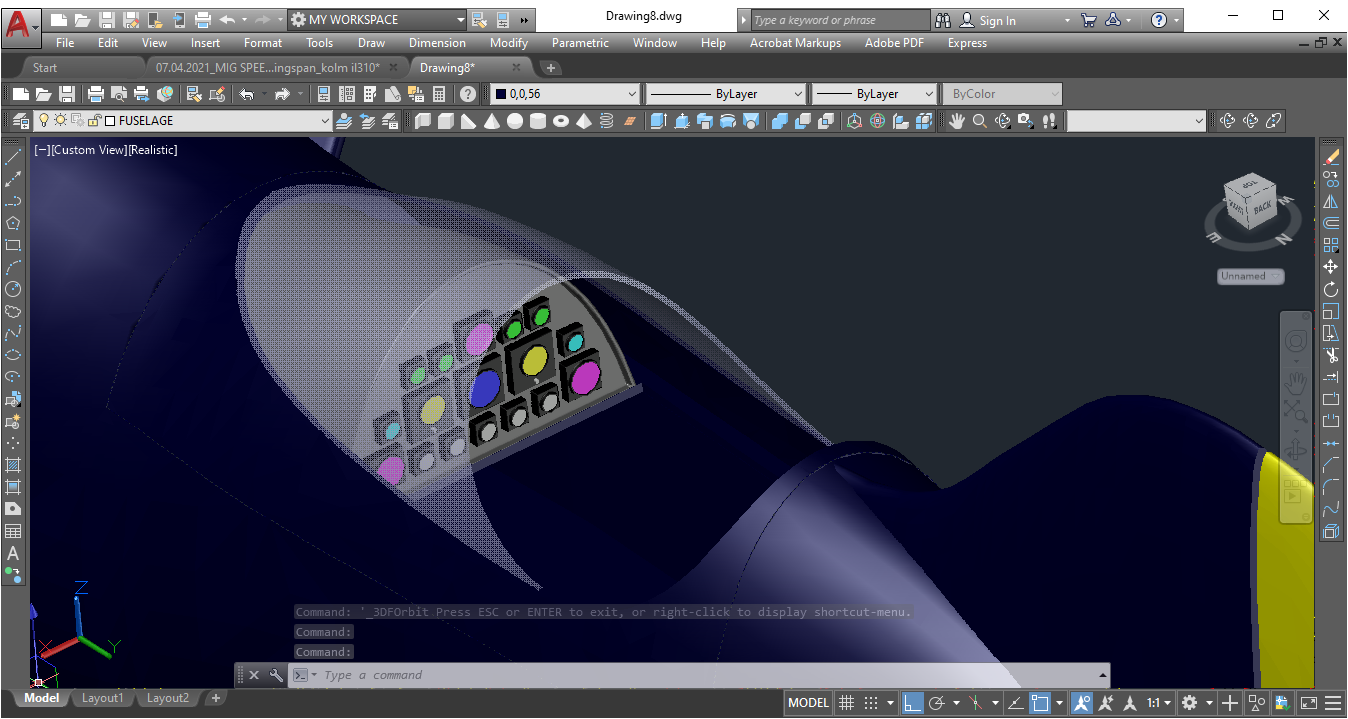The image size is (1348, 719).
Task: Toggle polar tracking in status bar
Action: click(937, 703)
